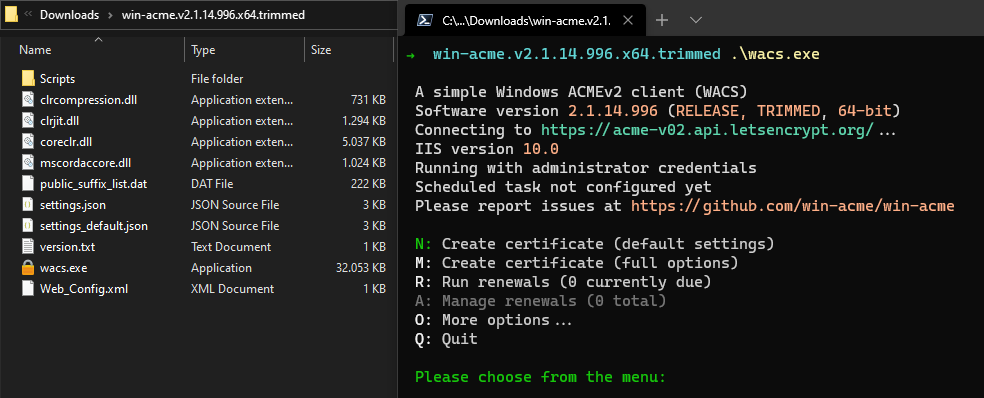Image resolution: width=984 pixels, height=398 pixels.
Task: Click the PowerShell icon on terminal tab
Action: click(x=425, y=21)
